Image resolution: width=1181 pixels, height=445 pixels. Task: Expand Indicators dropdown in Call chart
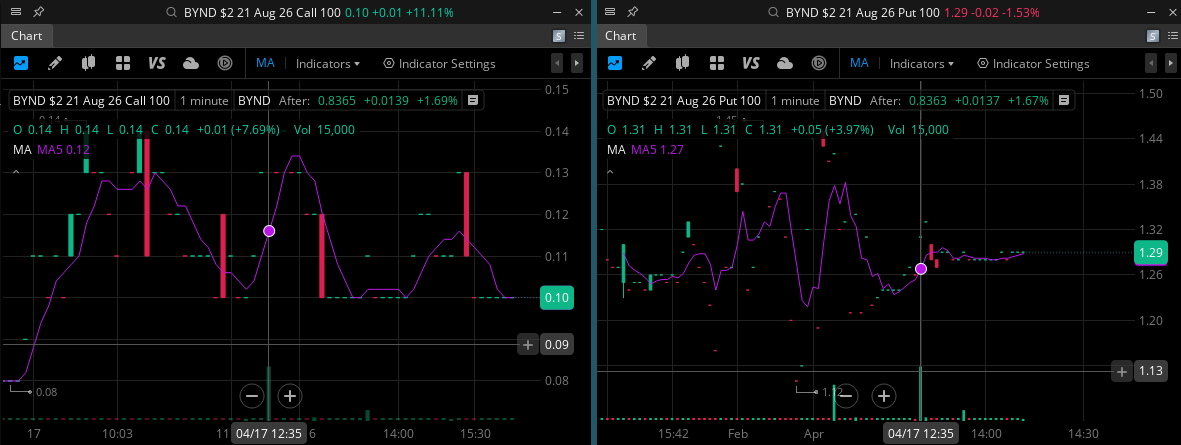(328, 64)
